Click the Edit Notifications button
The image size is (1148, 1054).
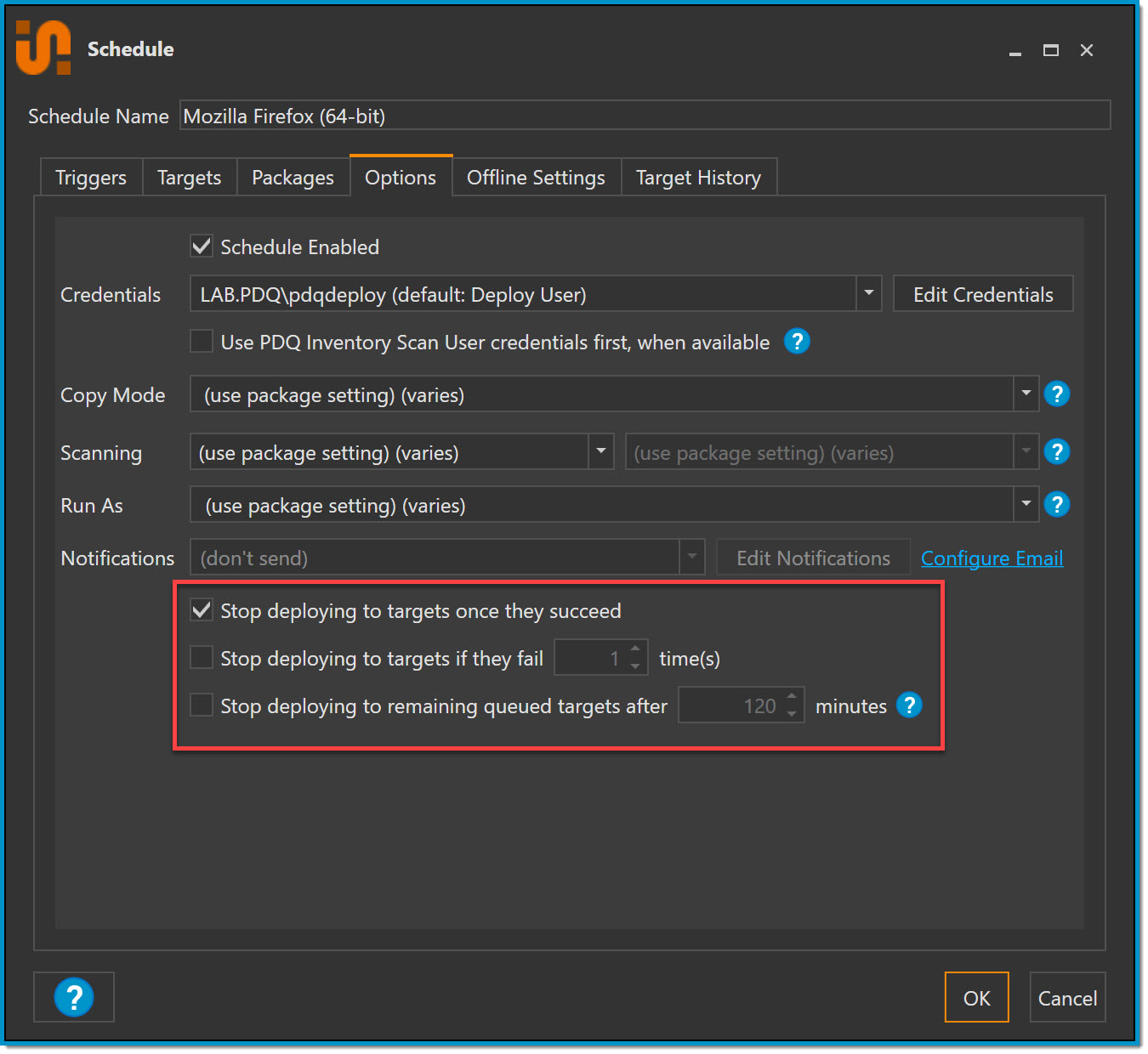813,558
